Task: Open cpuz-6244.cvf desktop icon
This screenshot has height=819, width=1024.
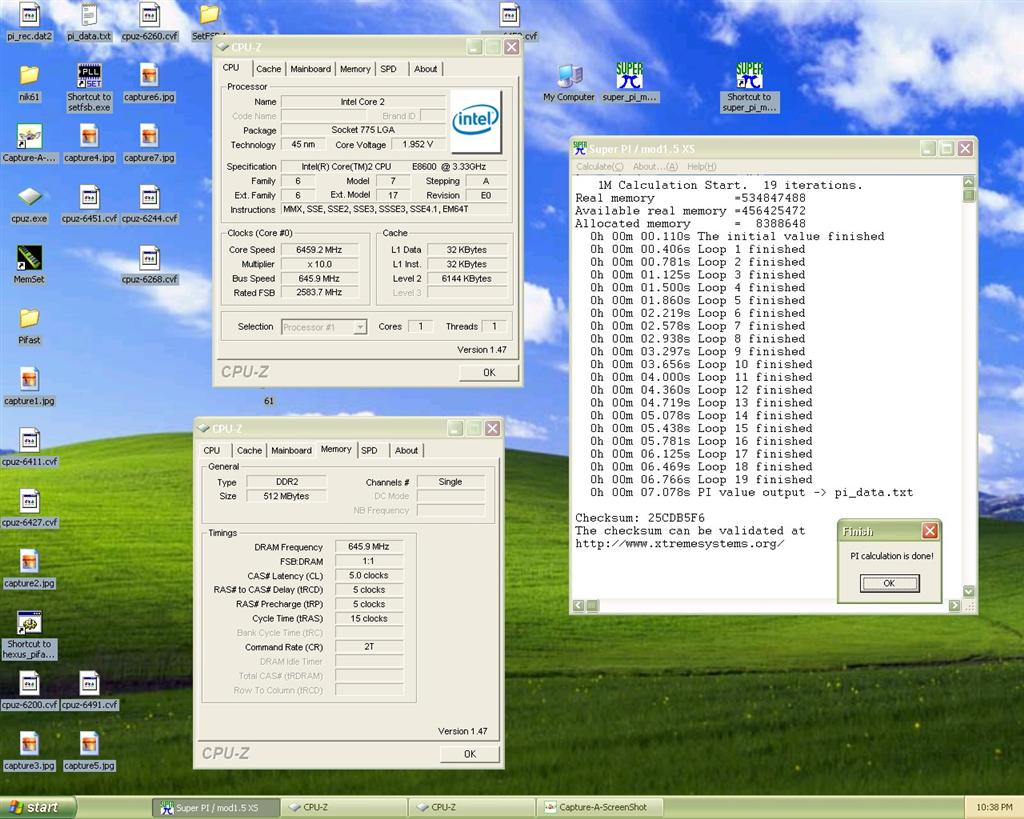Action: point(150,204)
